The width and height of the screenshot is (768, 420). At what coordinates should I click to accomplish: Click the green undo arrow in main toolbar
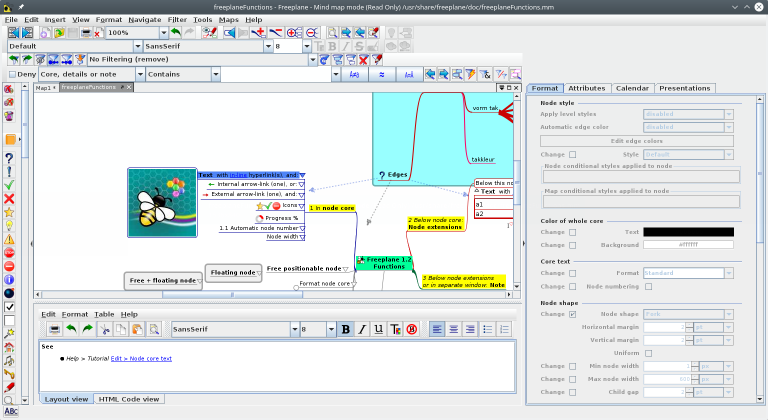[176, 33]
